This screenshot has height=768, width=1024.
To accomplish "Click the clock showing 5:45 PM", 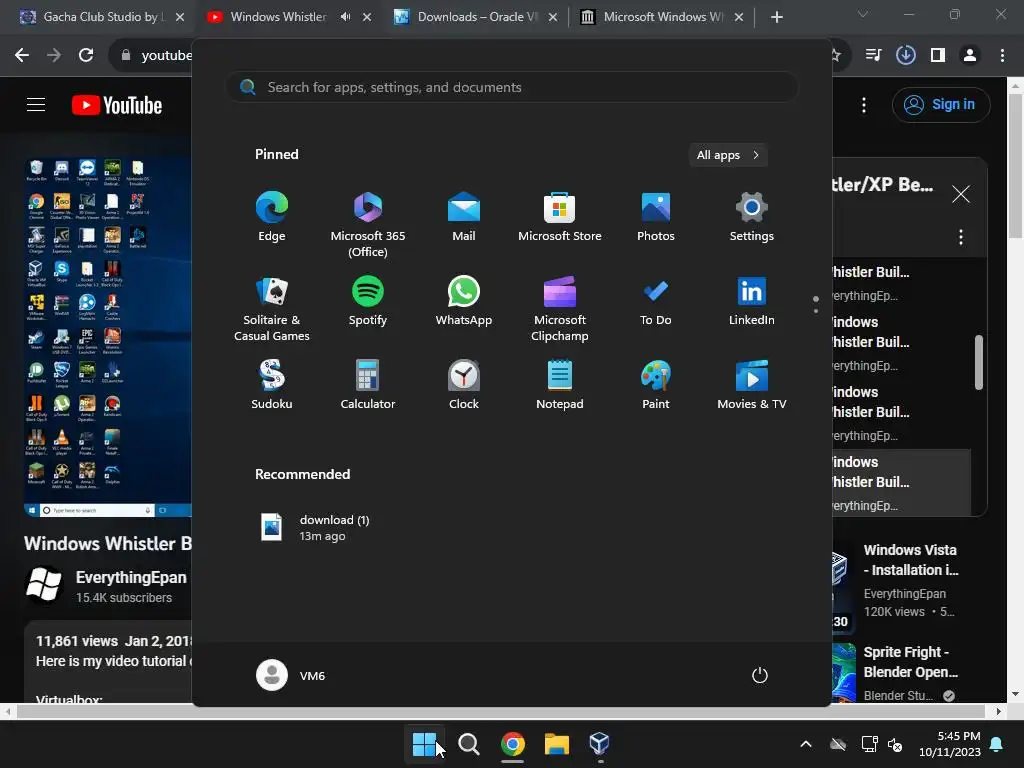I will tap(950, 744).
